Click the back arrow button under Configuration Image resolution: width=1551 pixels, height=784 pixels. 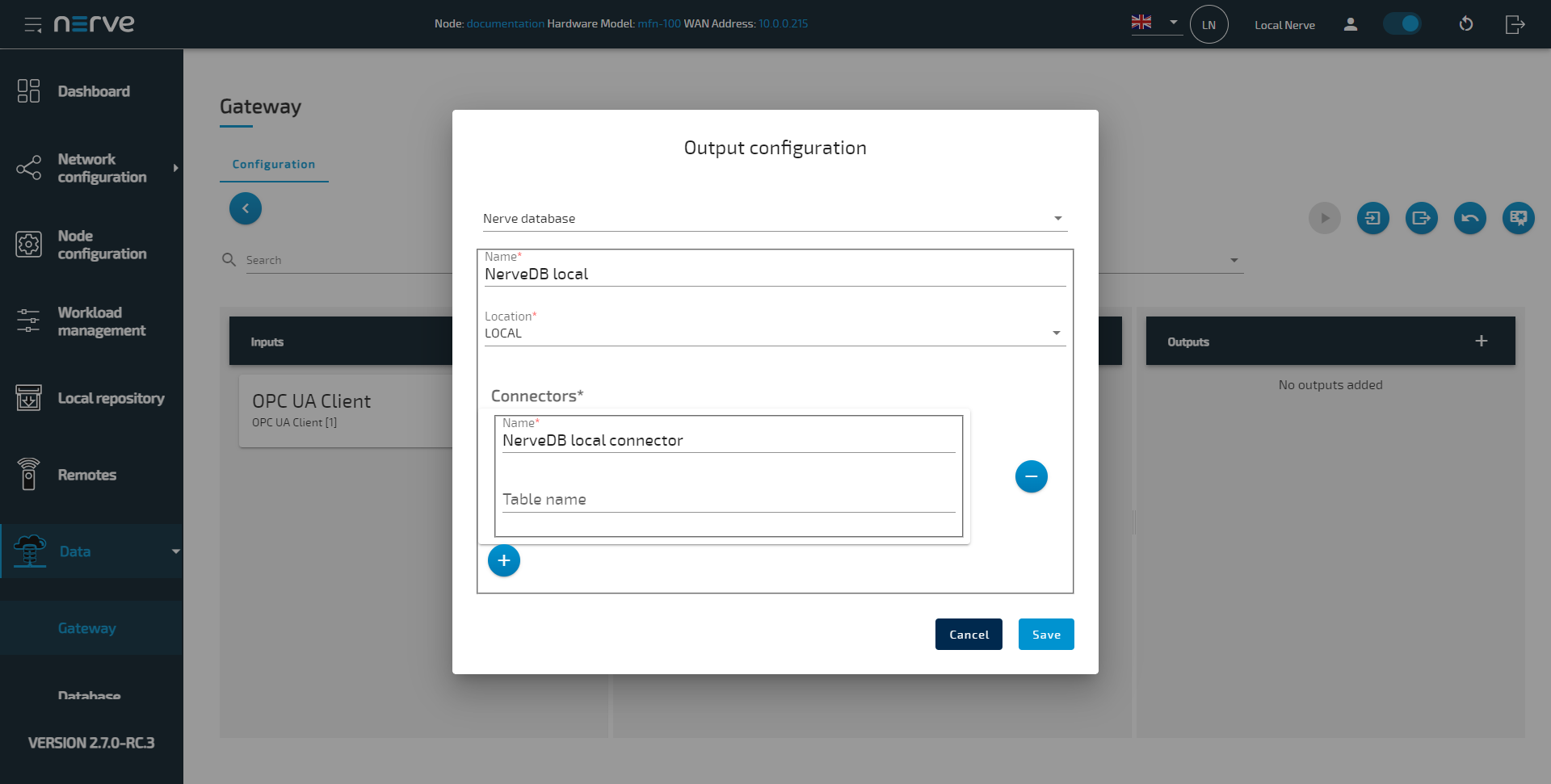pyautogui.click(x=246, y=208)
